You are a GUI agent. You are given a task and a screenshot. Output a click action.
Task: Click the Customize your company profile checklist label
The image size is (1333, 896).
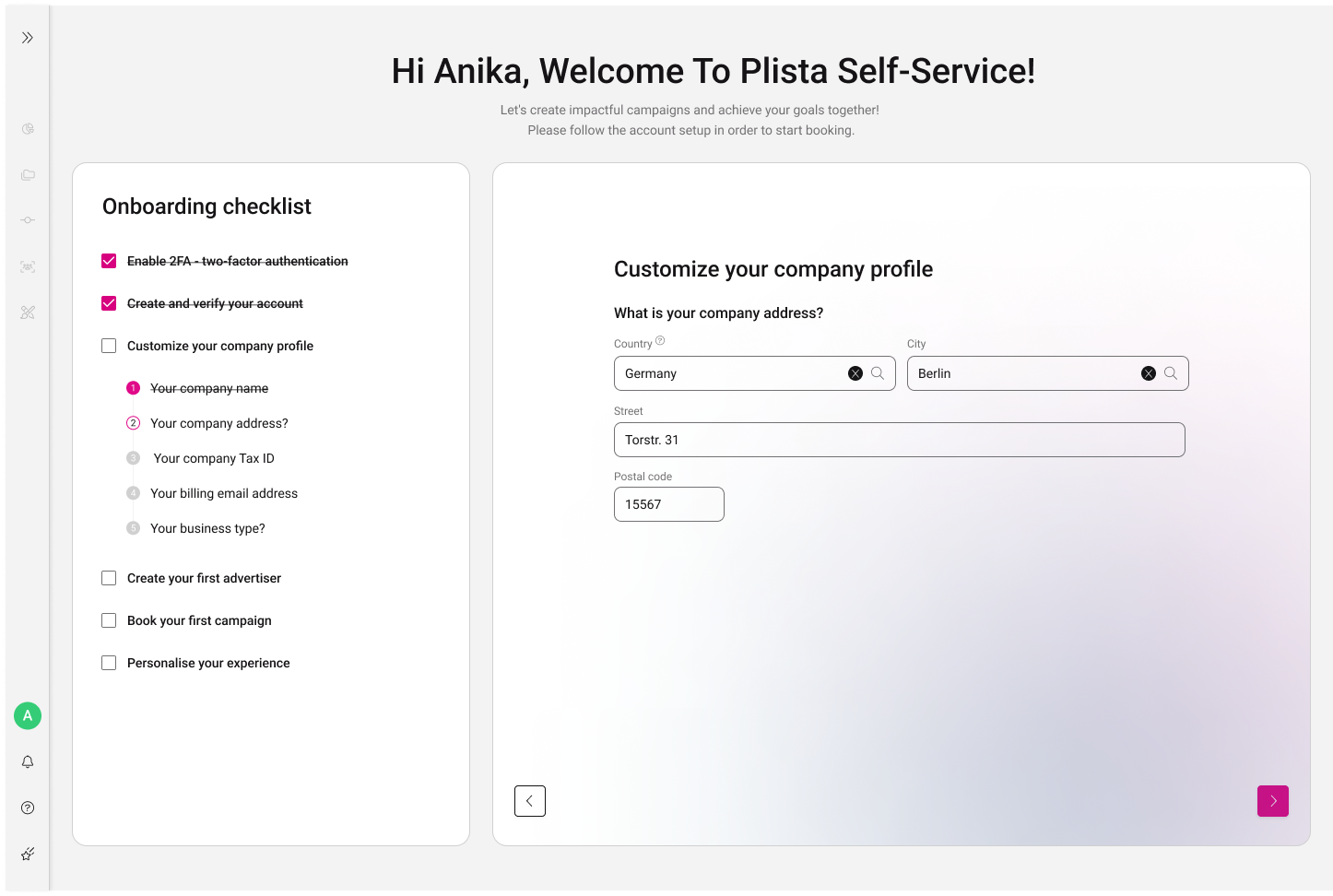(220, 346)
